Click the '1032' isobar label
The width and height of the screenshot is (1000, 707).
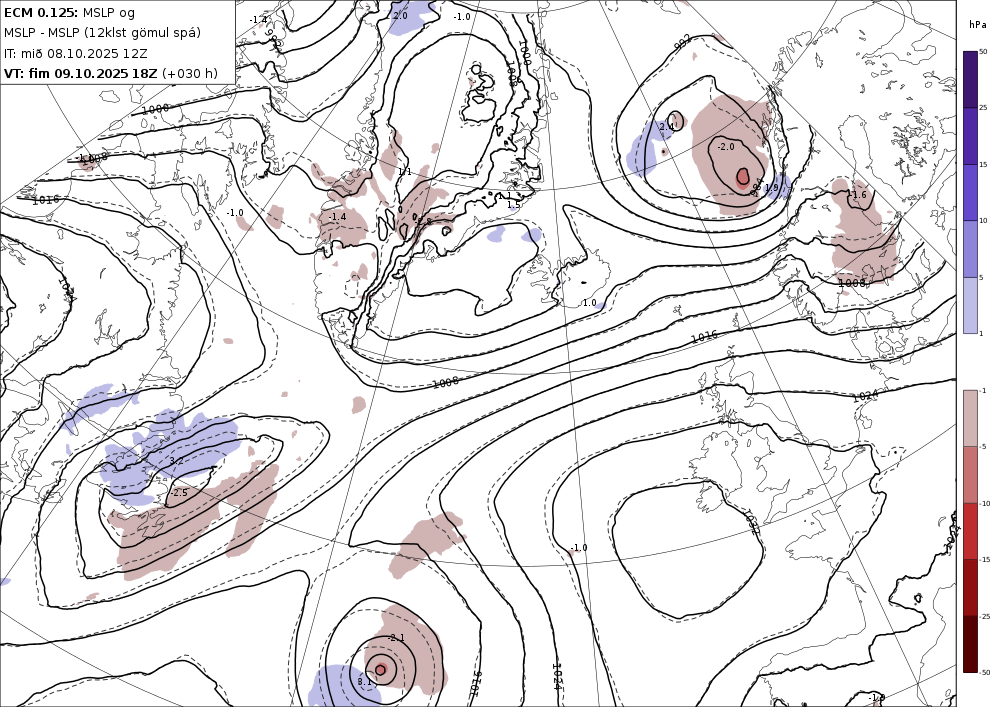pos(752,522)
